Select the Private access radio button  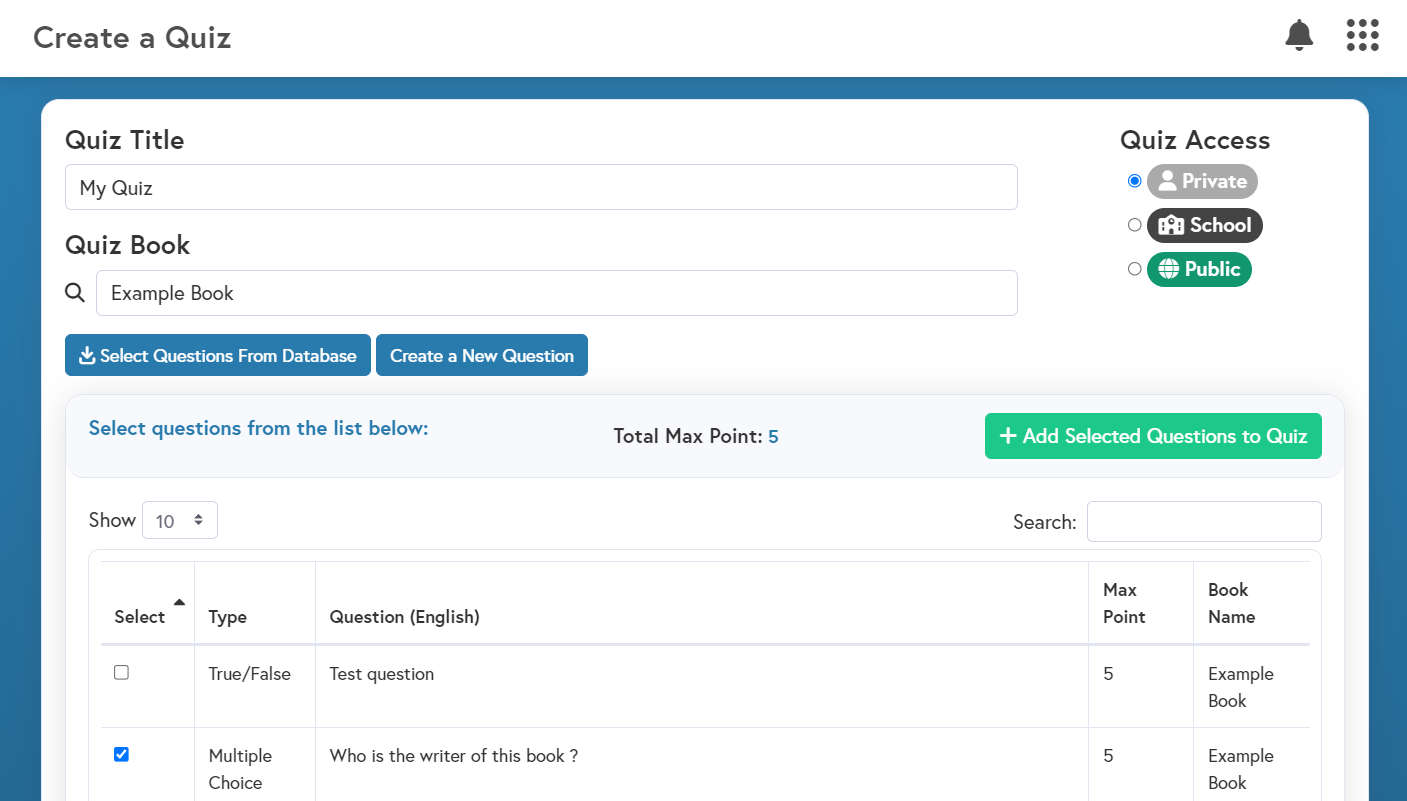[1134, 181]
